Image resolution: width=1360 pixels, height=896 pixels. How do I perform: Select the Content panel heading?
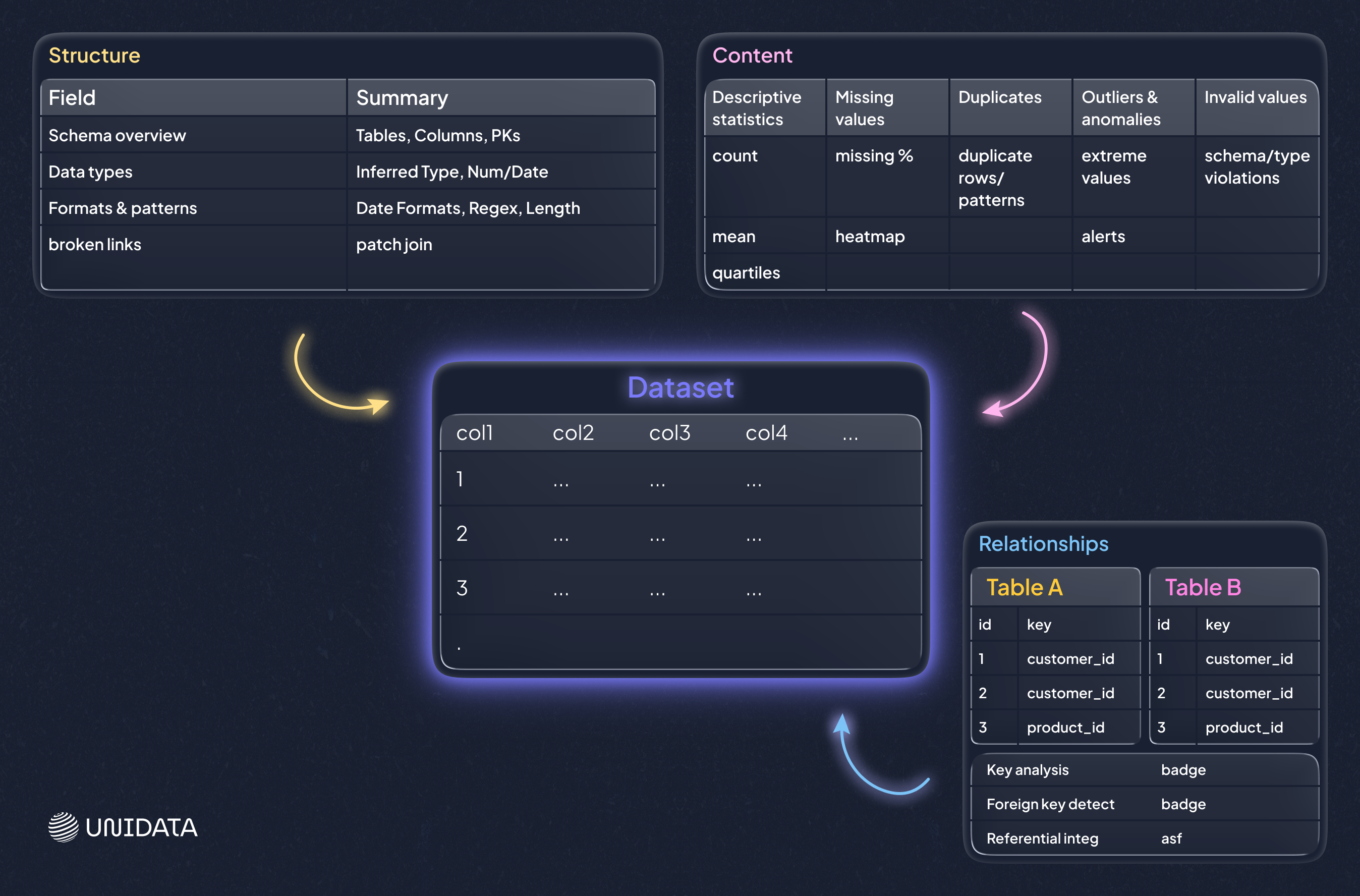752,55
